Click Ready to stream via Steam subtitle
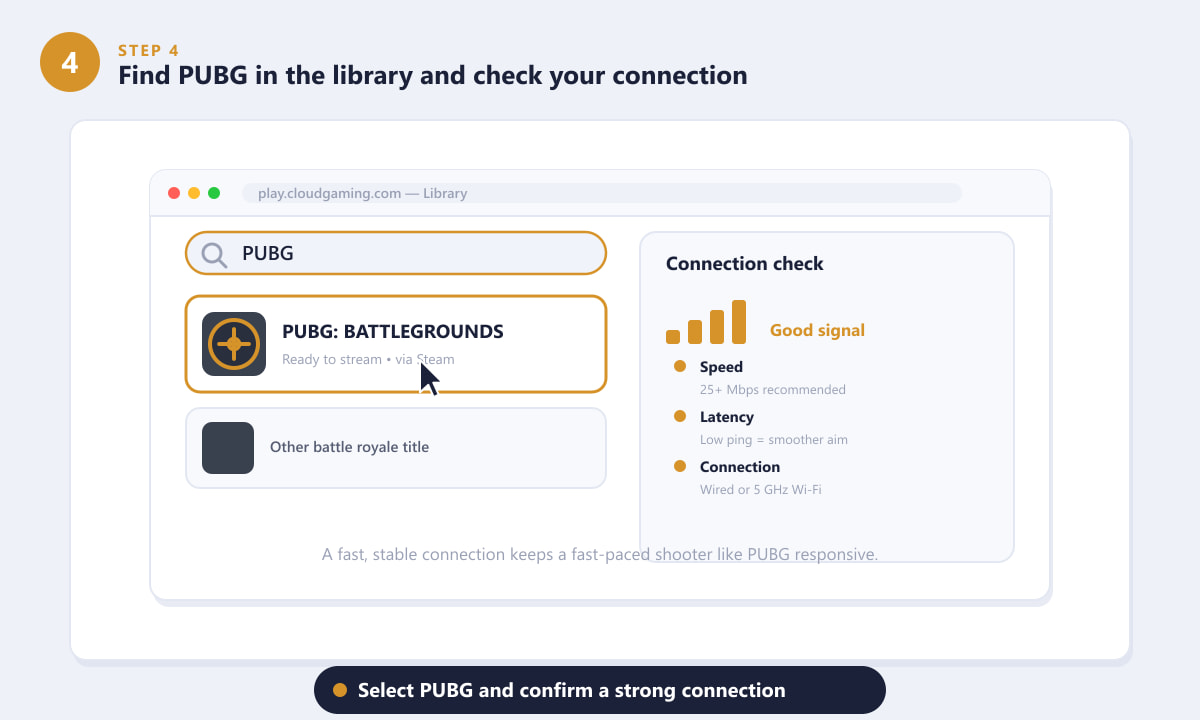Image resolution: width=1200 pixels, height=720 pixels. click(368, 359)
